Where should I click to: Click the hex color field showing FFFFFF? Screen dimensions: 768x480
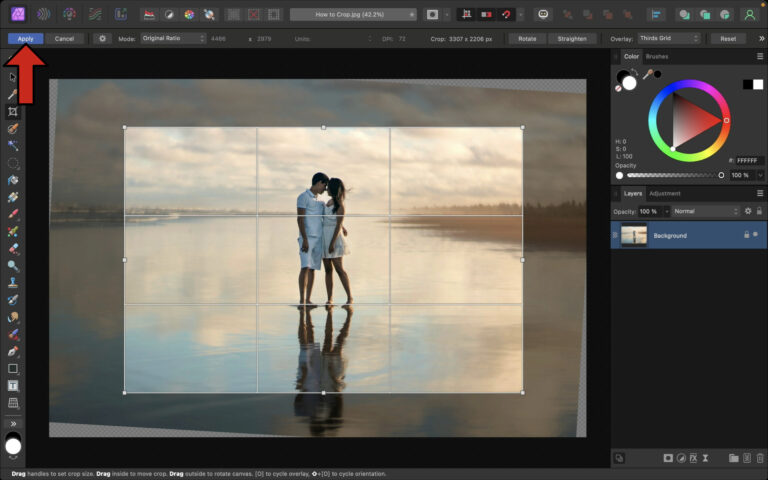749,161
